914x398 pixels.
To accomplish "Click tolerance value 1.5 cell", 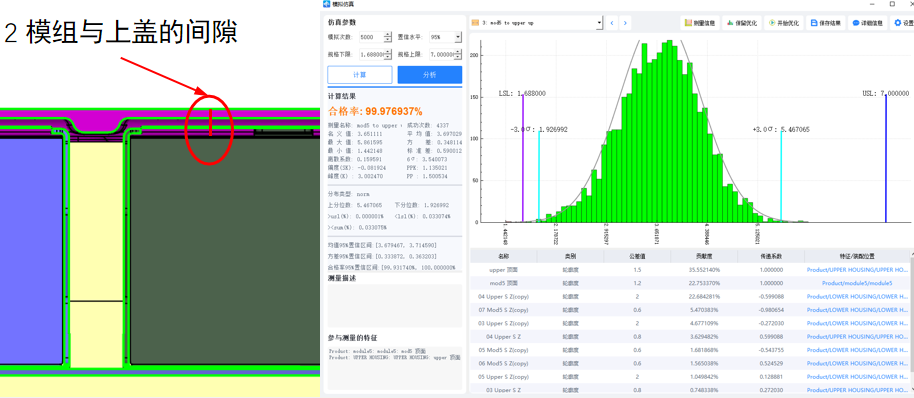I will click(637, 270).
